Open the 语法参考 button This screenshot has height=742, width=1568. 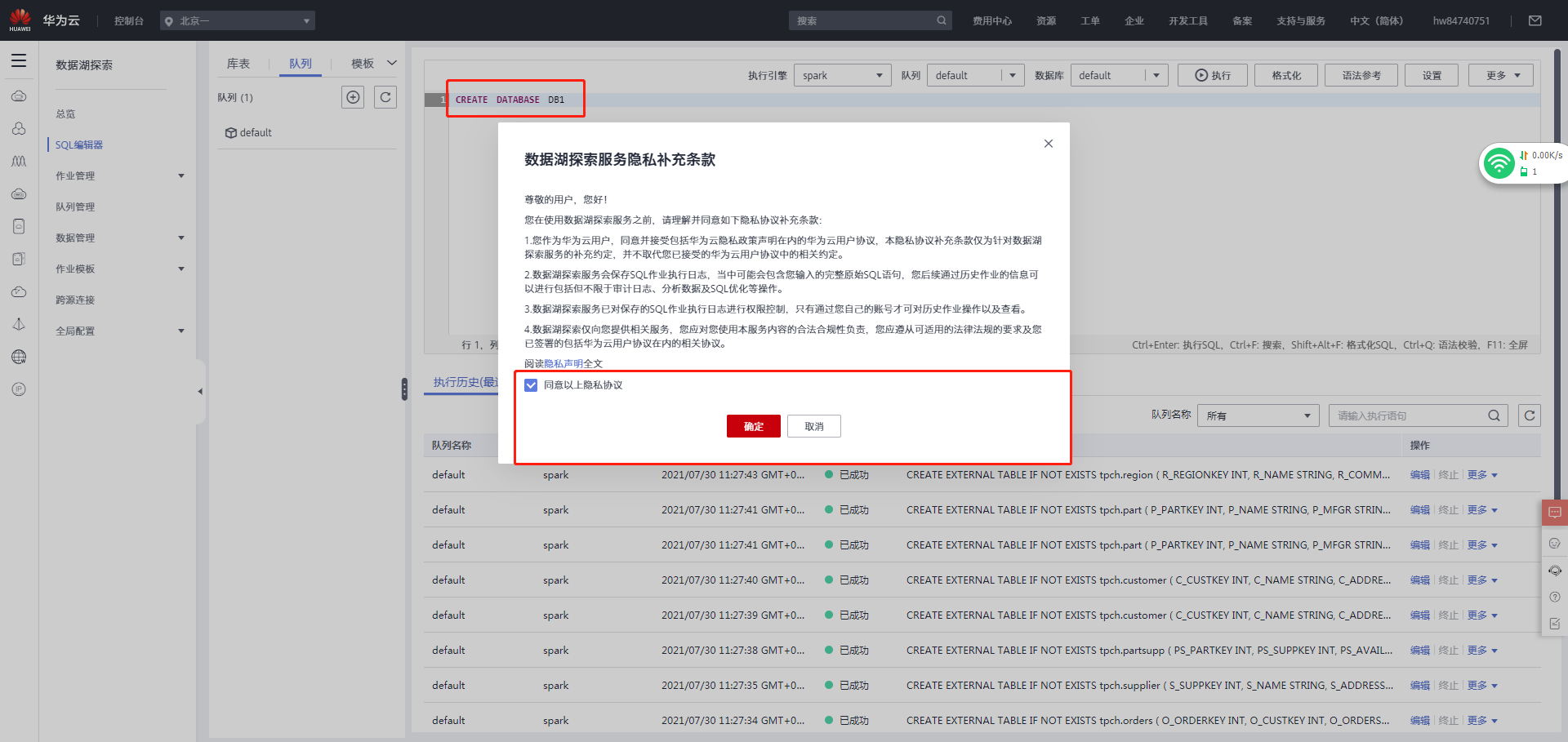click(x=1361, y=75)
